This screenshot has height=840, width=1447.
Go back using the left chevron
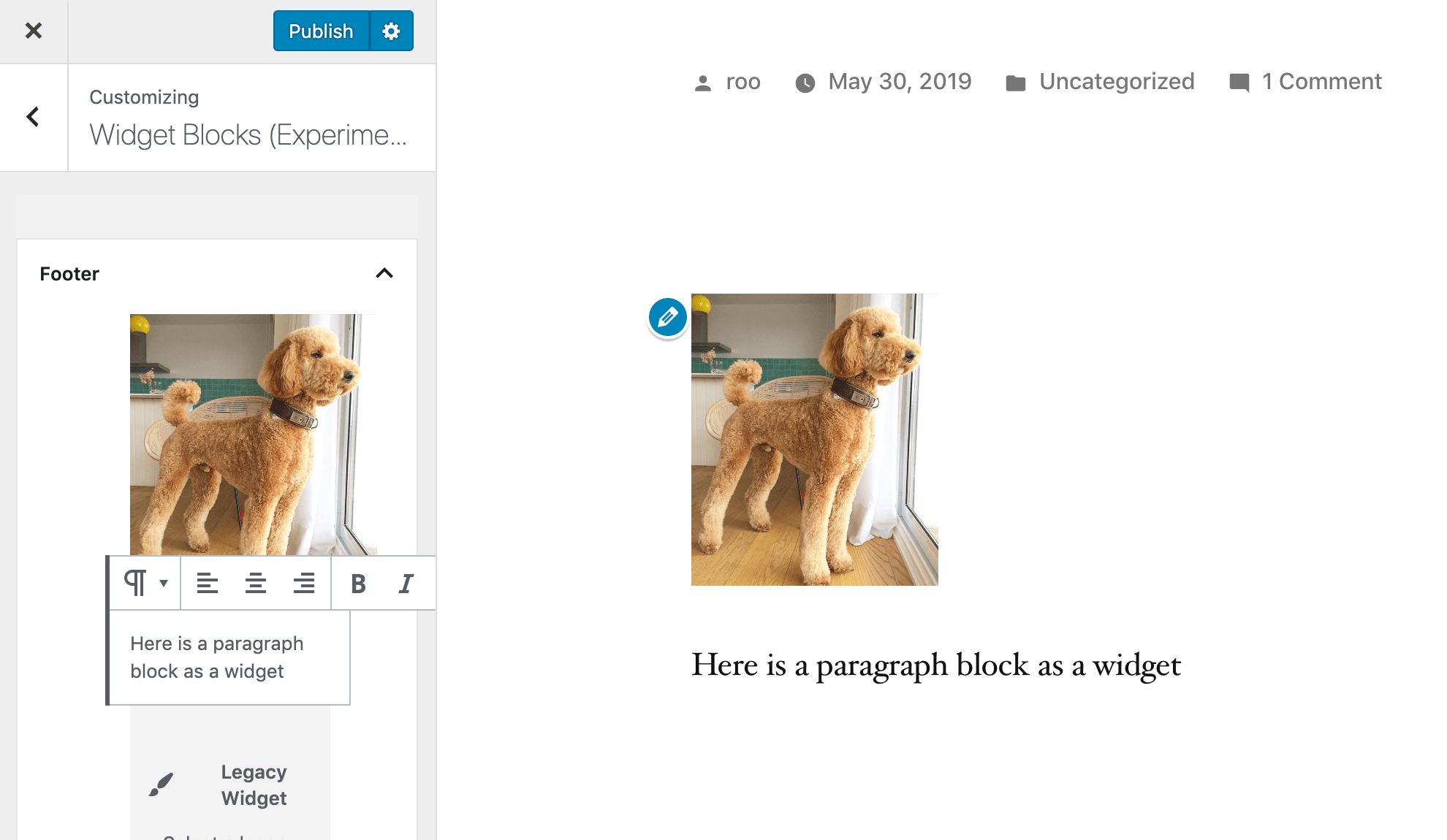click(x=33, y=117)
